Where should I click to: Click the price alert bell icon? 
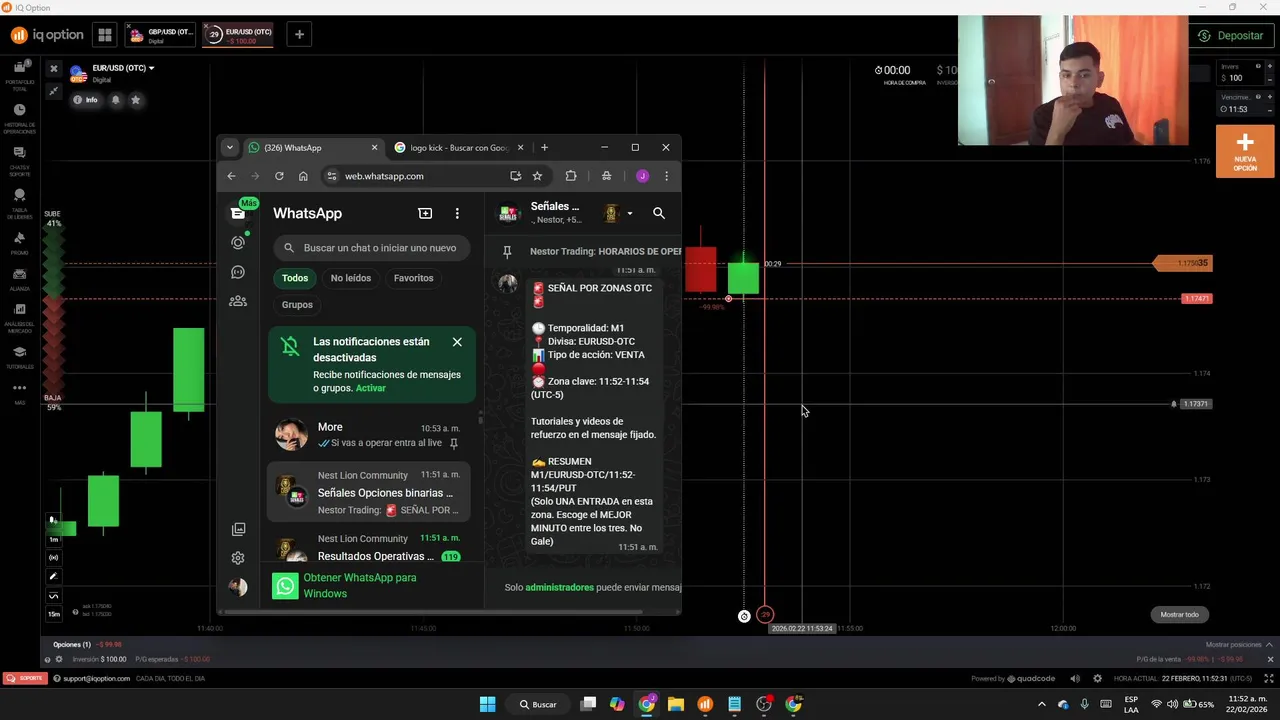(115, 100)
